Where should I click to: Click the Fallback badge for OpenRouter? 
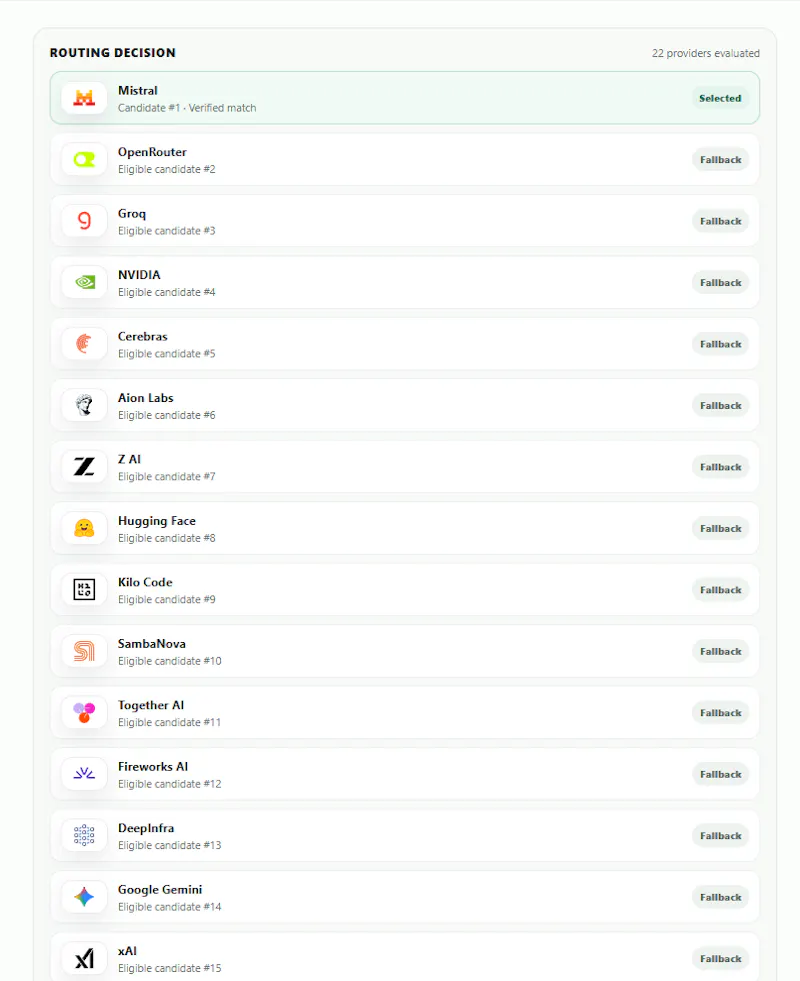(721, 160)
